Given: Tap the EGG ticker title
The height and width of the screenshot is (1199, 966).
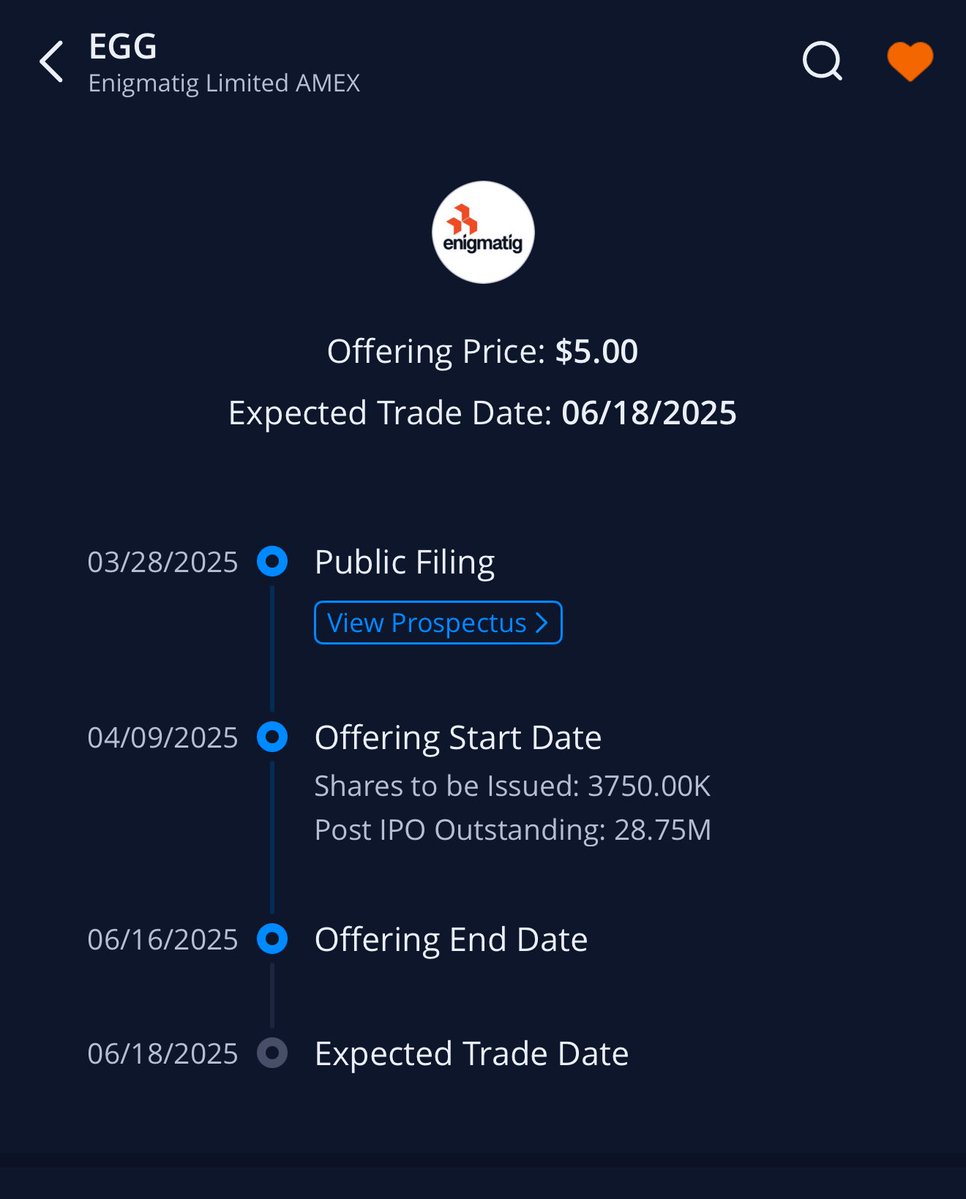Looking at the screenshot, I should click(x=122, y=46).
